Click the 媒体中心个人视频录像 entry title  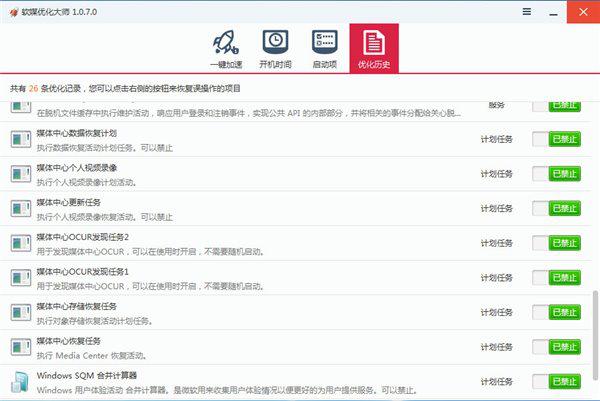click(77, 167)
